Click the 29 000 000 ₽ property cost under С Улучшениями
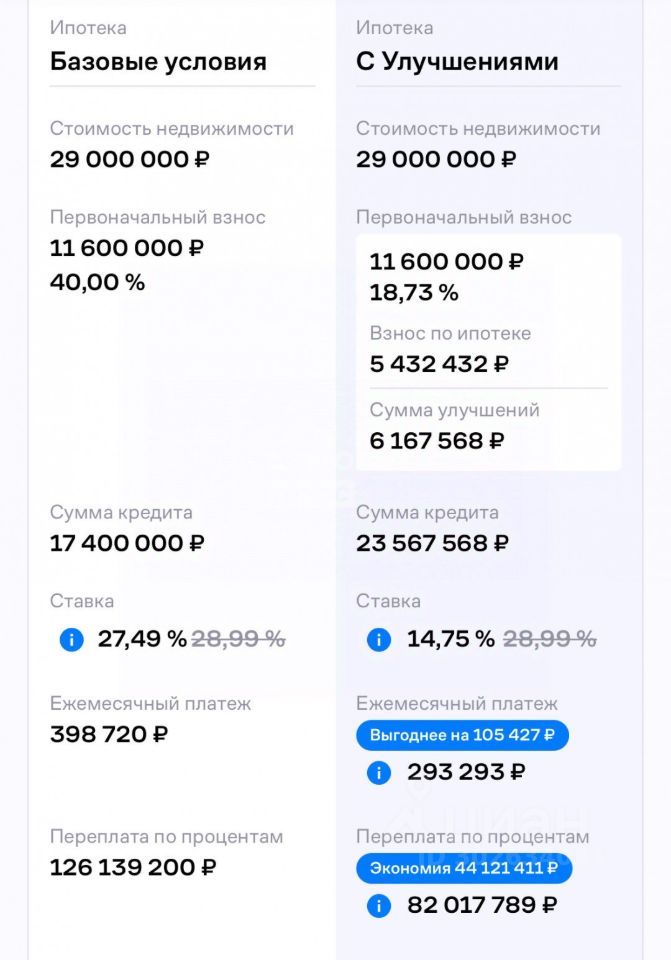 [436, 159]
